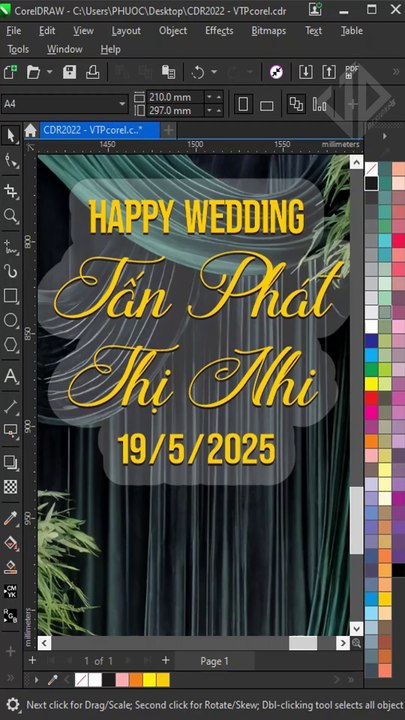
Task: Select the Color Eyedropper tool
Action: (x=10, y=518)
